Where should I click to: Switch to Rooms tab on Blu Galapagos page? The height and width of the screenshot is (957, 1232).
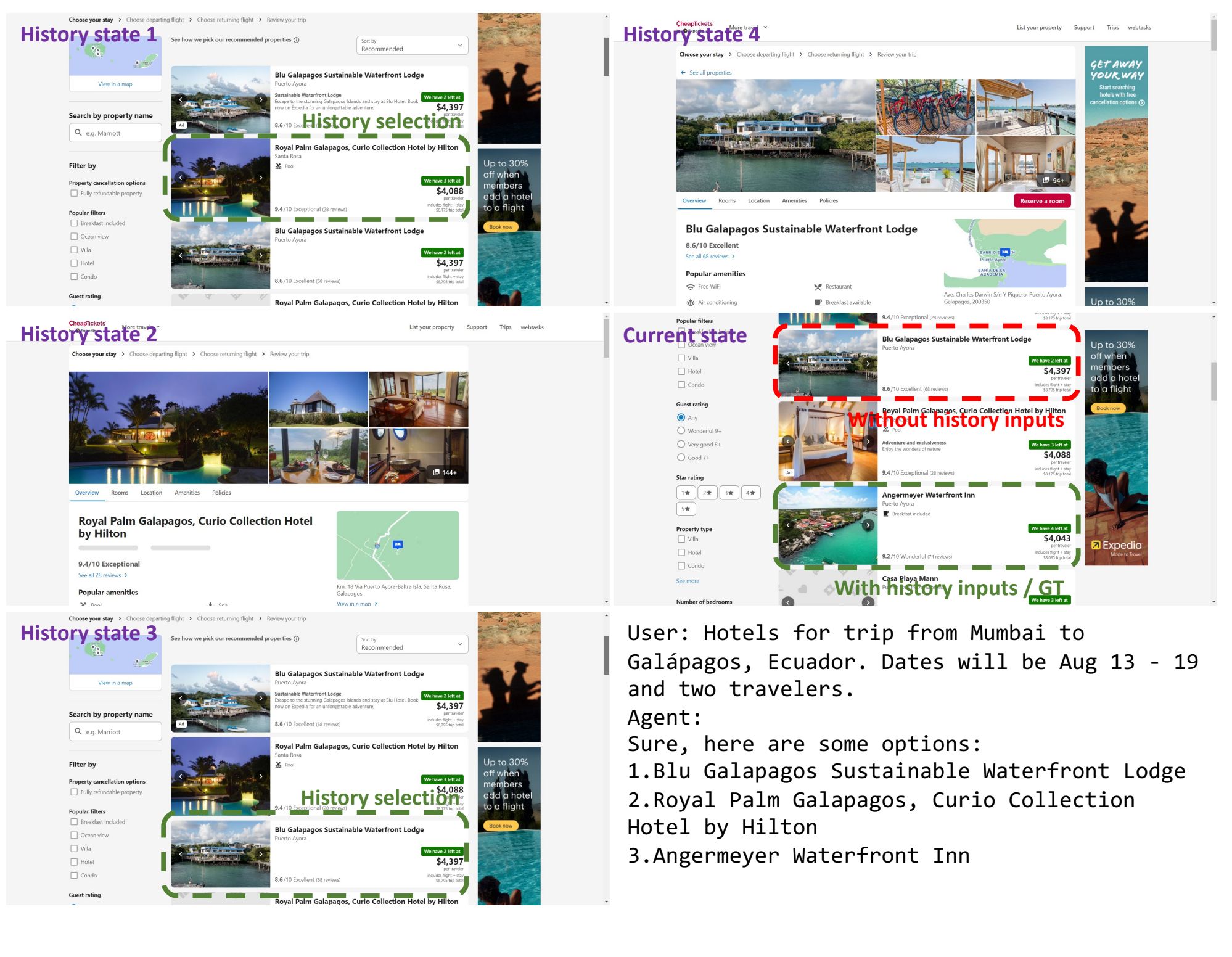coord(727,201)
